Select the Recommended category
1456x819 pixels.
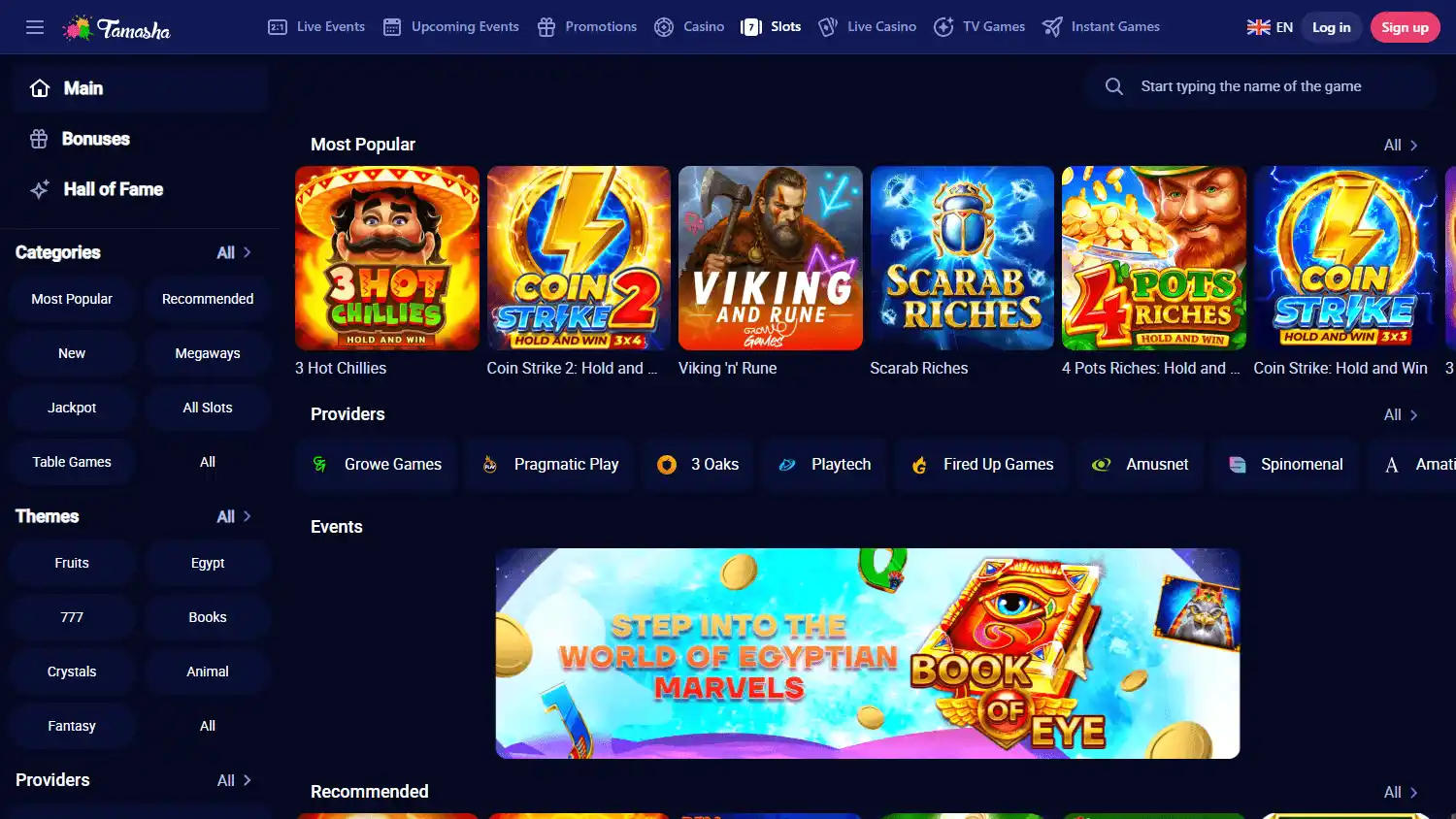pos(208,299)
